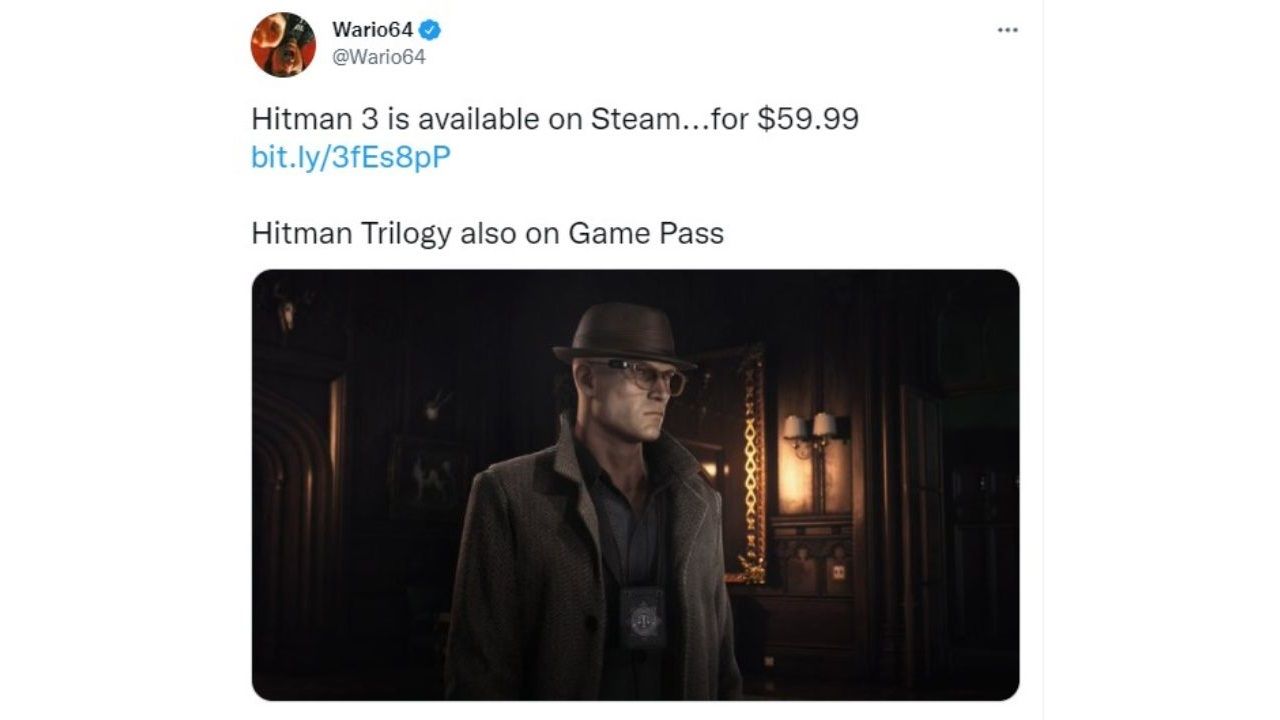This screenshot has width=1280, height=720.
Task: Open the attached Hitman screenshot image
Action: coord(635,485)
